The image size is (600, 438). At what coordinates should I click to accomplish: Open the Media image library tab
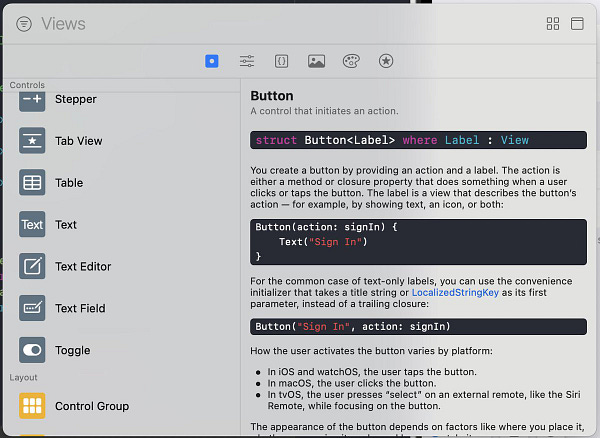tap(316, 61)
